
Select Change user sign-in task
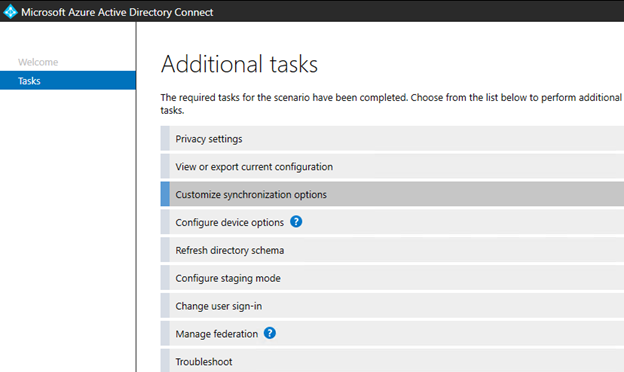pyautogui.click(x=392, y=306)
